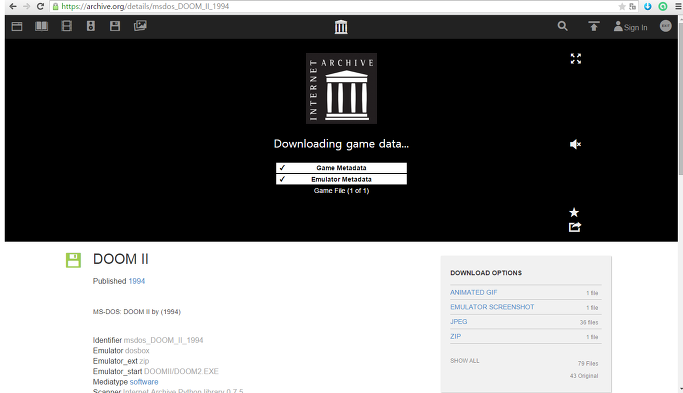Click the upload arrow icon
This screenshot has height=393, width=683.
pyautogui.click(x=594, y=27)
